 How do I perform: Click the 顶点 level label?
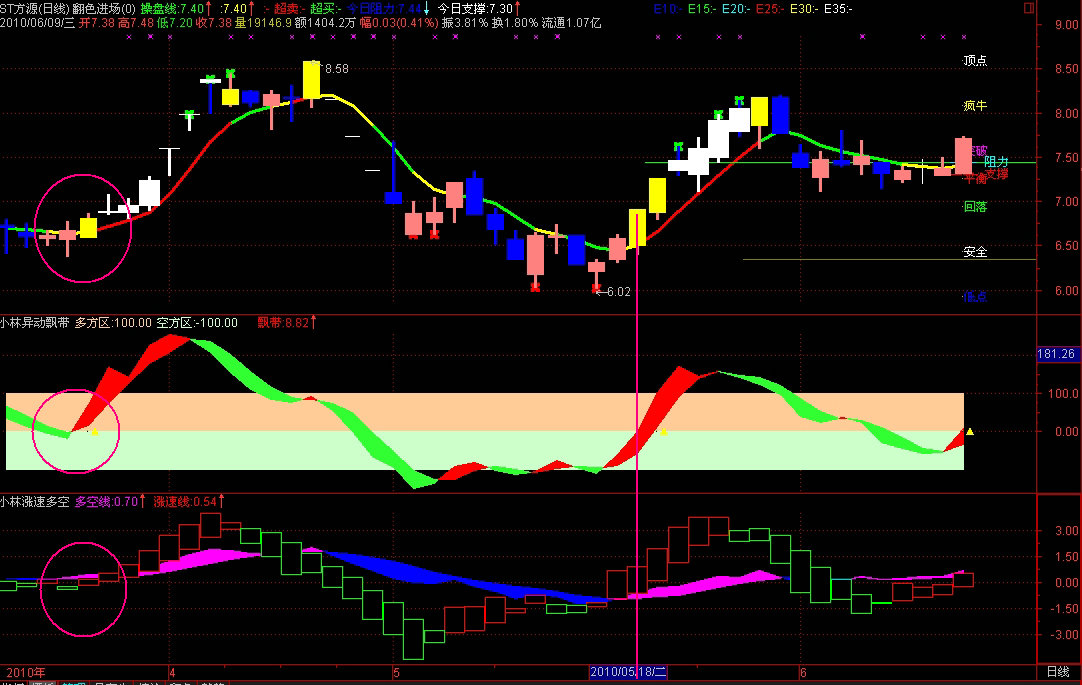click(x=974, y=61)
